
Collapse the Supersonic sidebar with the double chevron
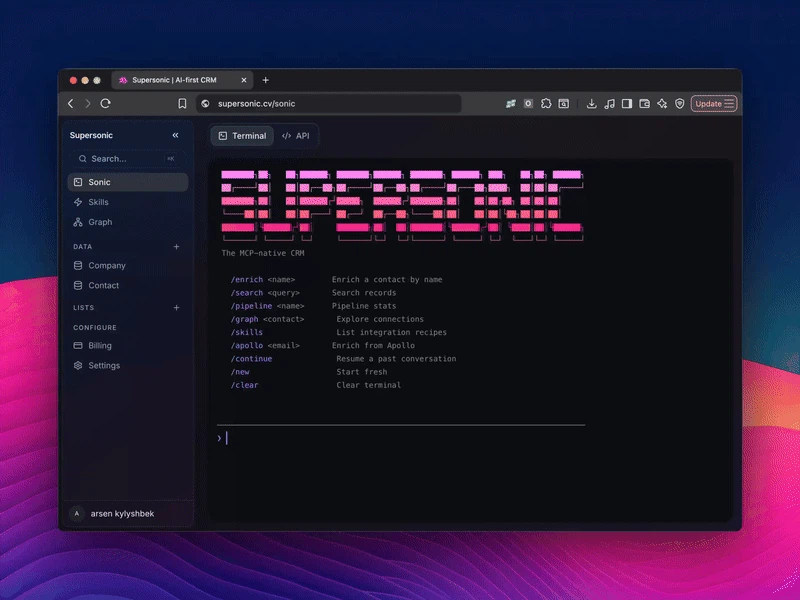click(x=176, y=135)
